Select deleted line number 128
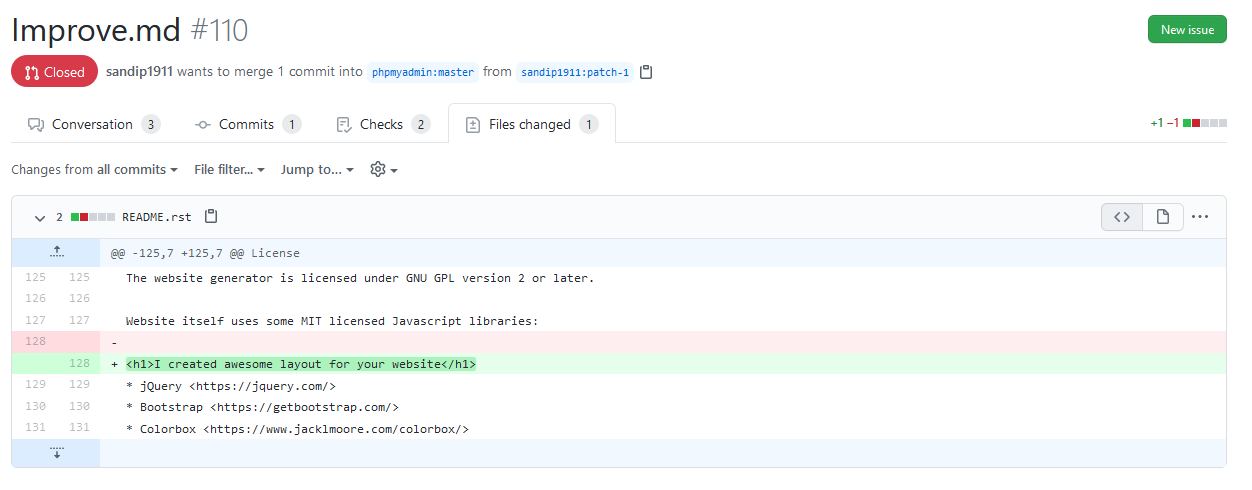The image size is (1252, 490). tap(34, 341)
